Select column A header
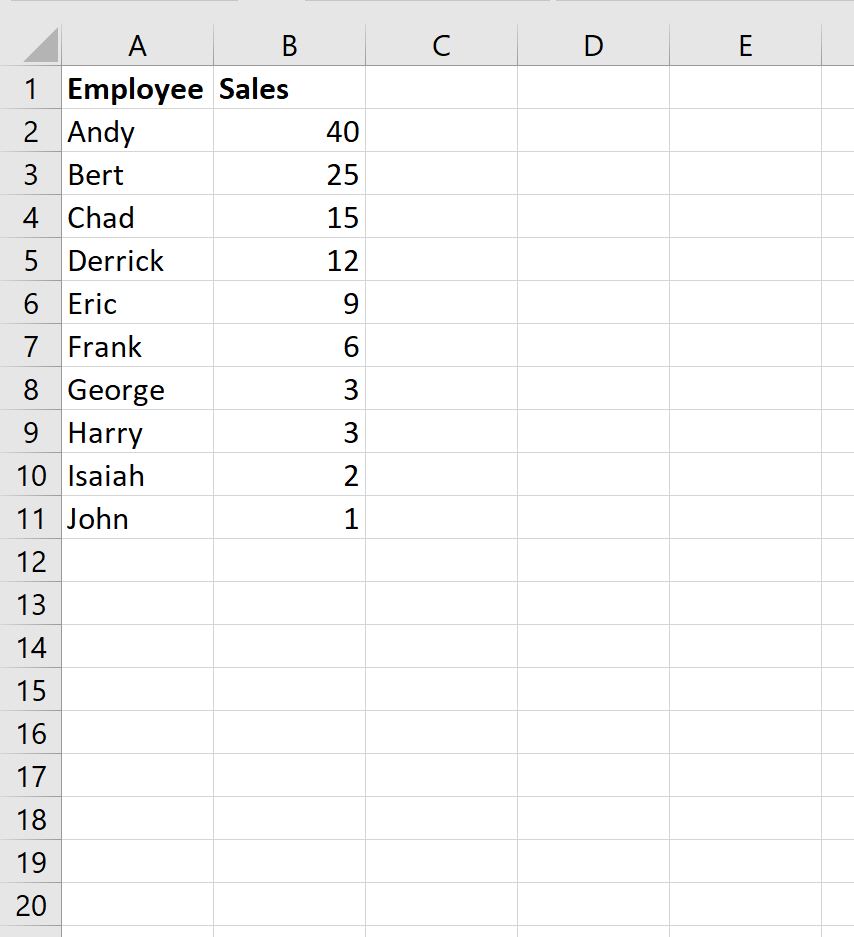The height and width of the screenshot is (937, 854). [137, 45]
